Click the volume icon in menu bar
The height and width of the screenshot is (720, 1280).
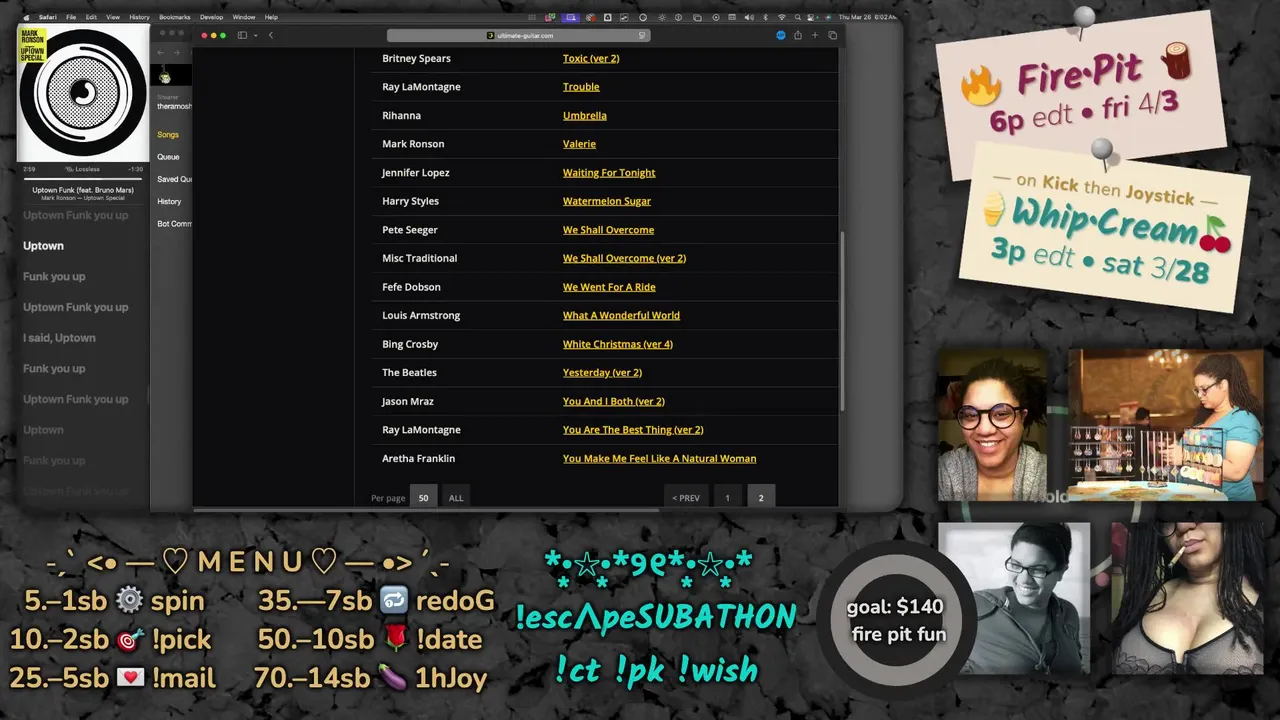751,17
